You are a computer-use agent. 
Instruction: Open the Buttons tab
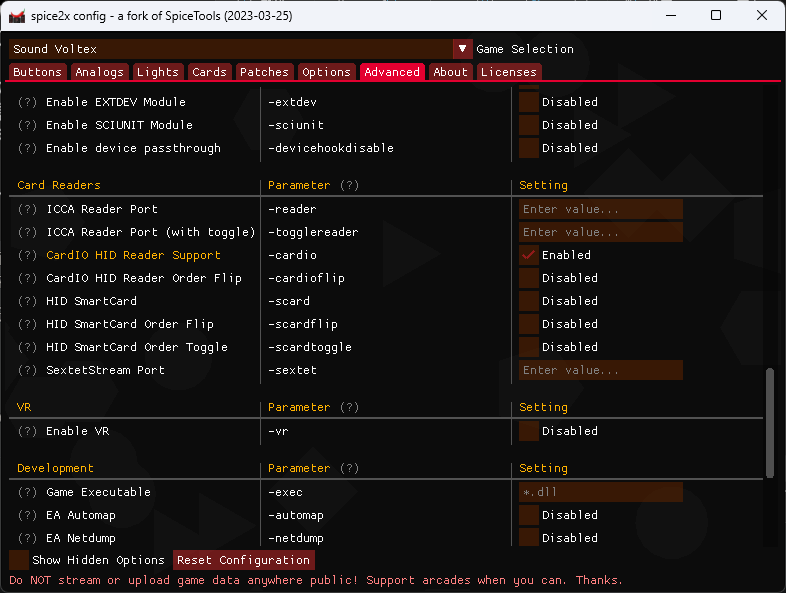pyautogui.click(x=38, y=72)
